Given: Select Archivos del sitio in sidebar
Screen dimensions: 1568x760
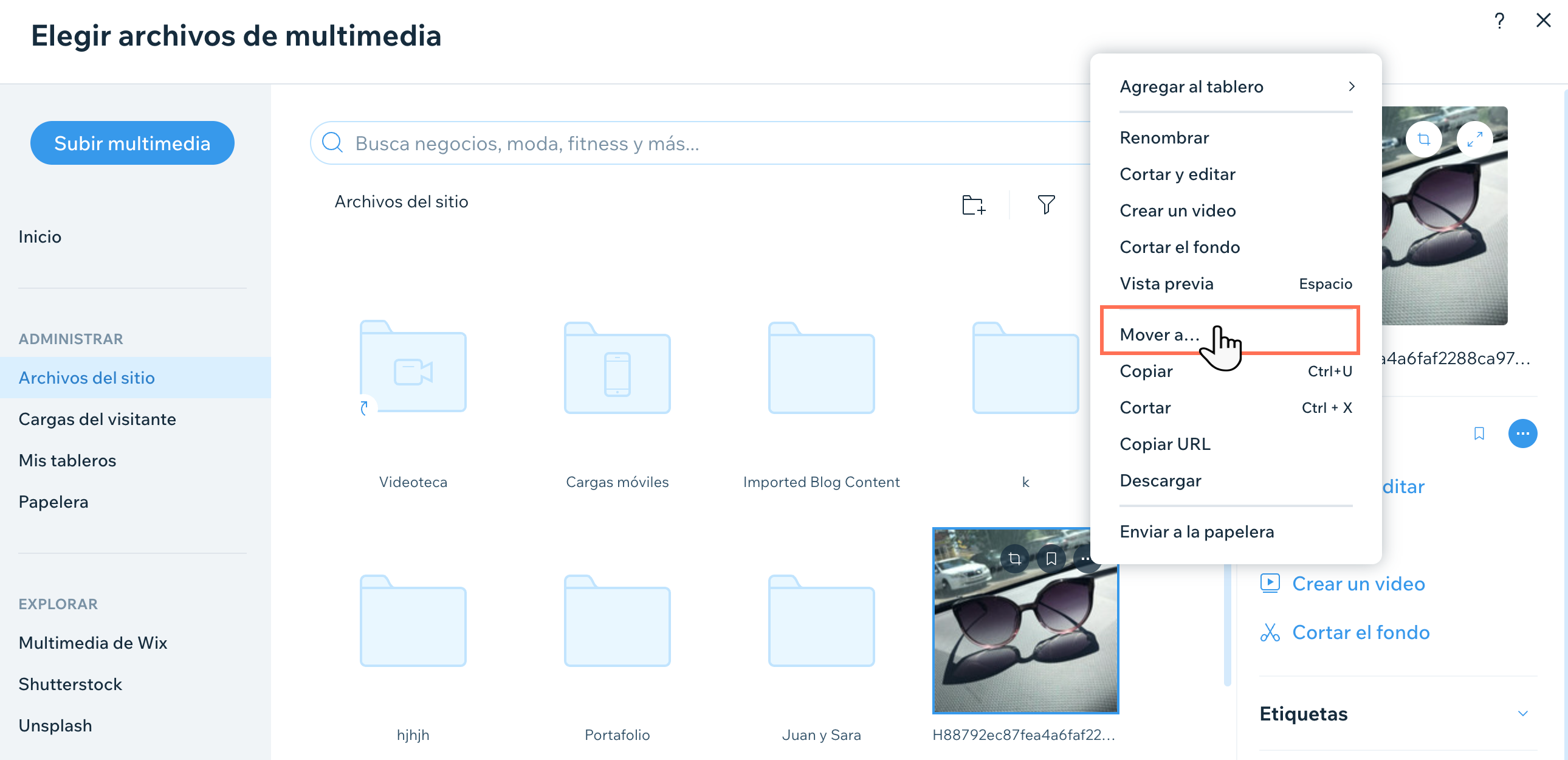Looking at the screenshot, I should 135,378.
